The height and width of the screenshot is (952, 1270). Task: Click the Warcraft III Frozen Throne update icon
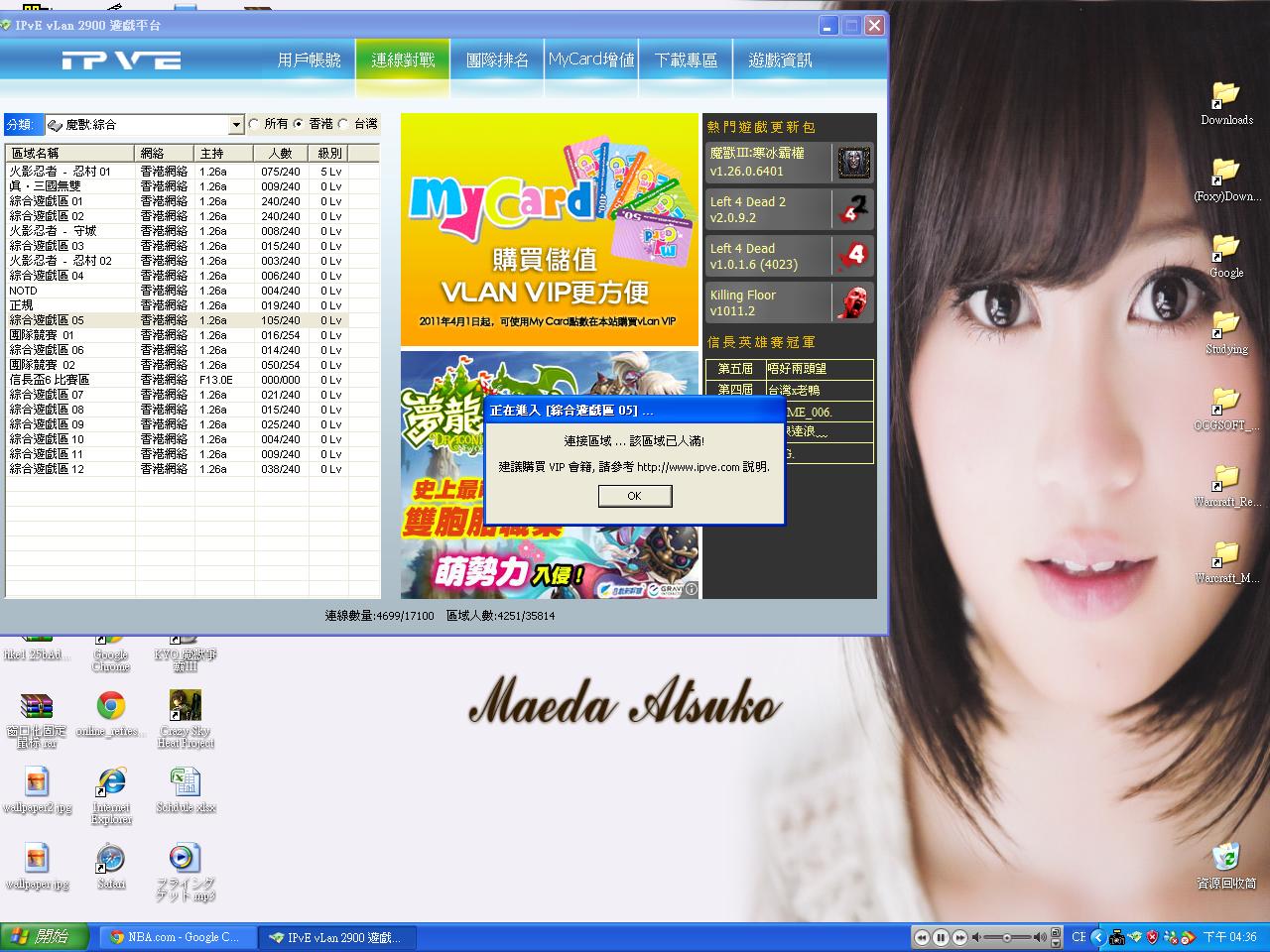[x=853, y=163]
